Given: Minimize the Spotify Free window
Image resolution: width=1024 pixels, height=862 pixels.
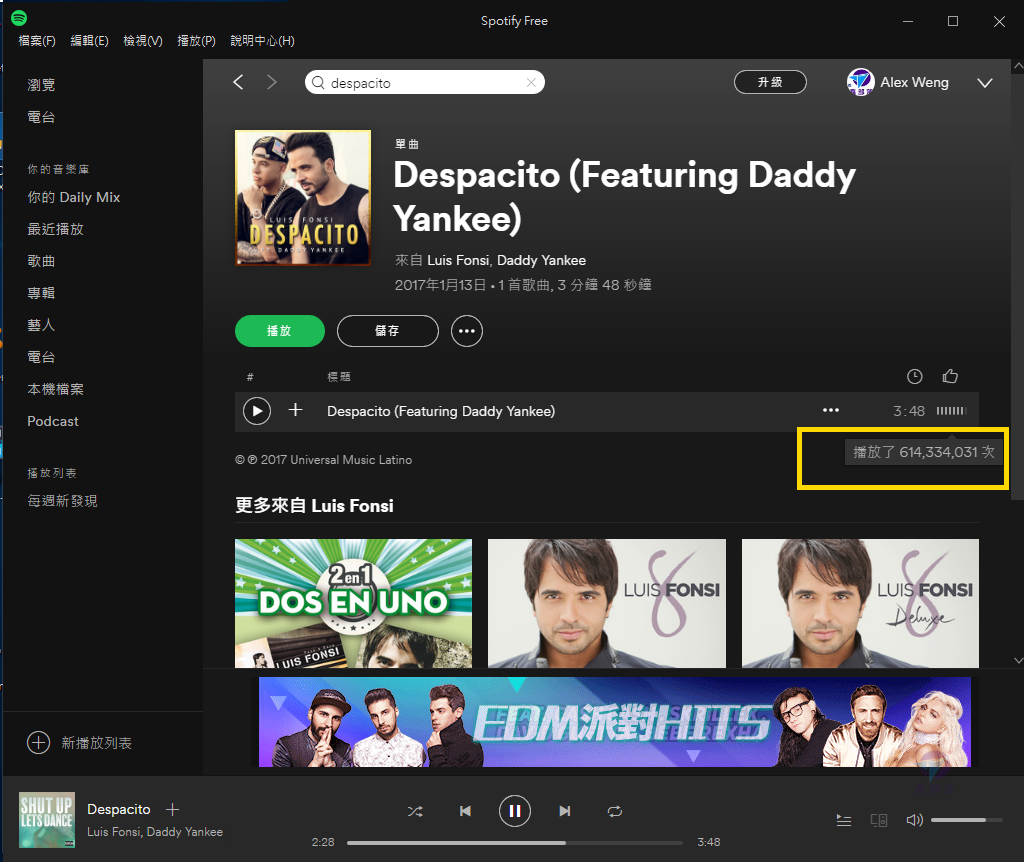Looking at the screenshot, I should click(x=908, y=22).
